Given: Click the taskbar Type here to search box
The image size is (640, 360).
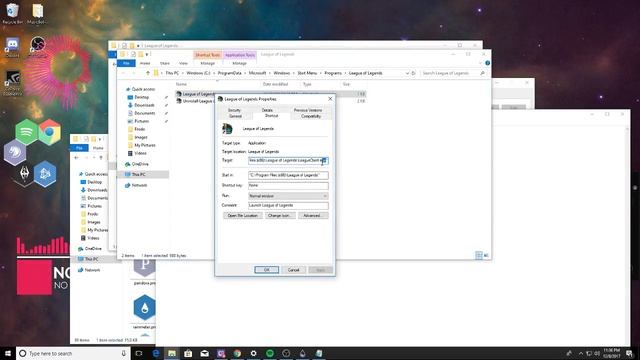Looking at the screenshot, I should (73, 353).
